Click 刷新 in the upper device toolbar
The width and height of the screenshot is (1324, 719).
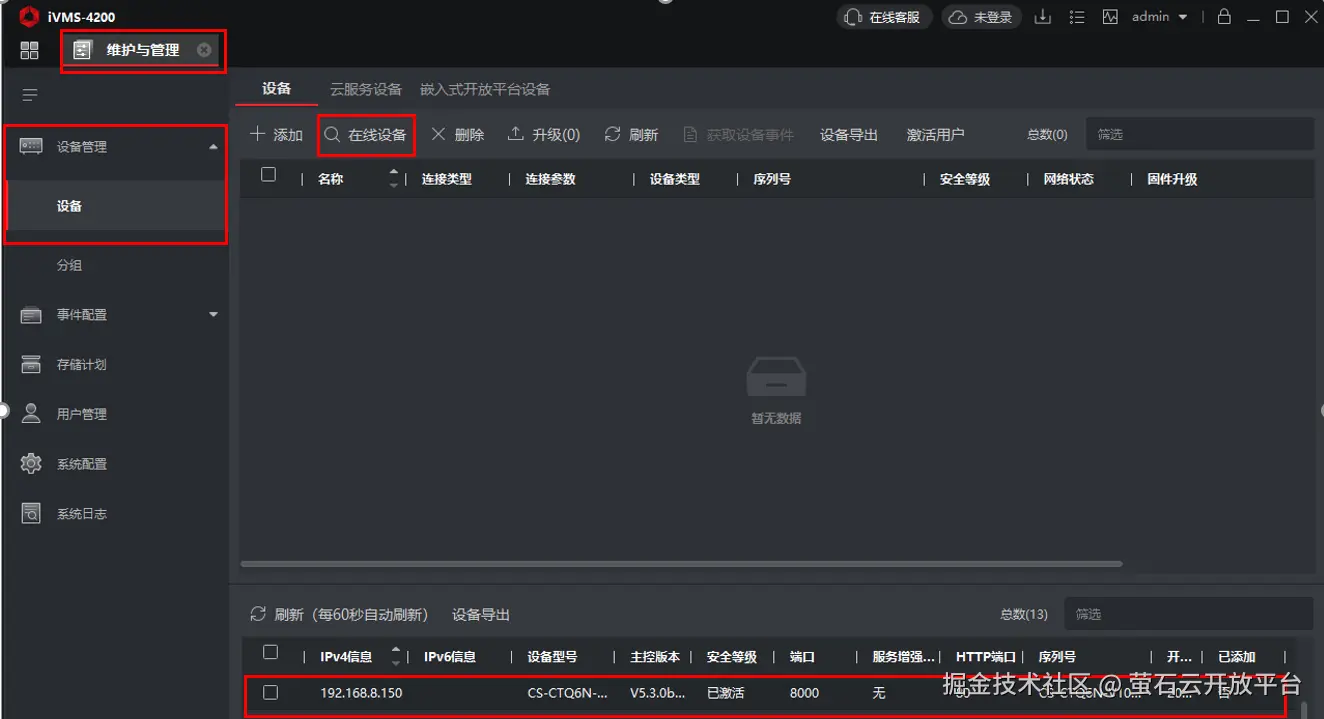click(631, 135)
